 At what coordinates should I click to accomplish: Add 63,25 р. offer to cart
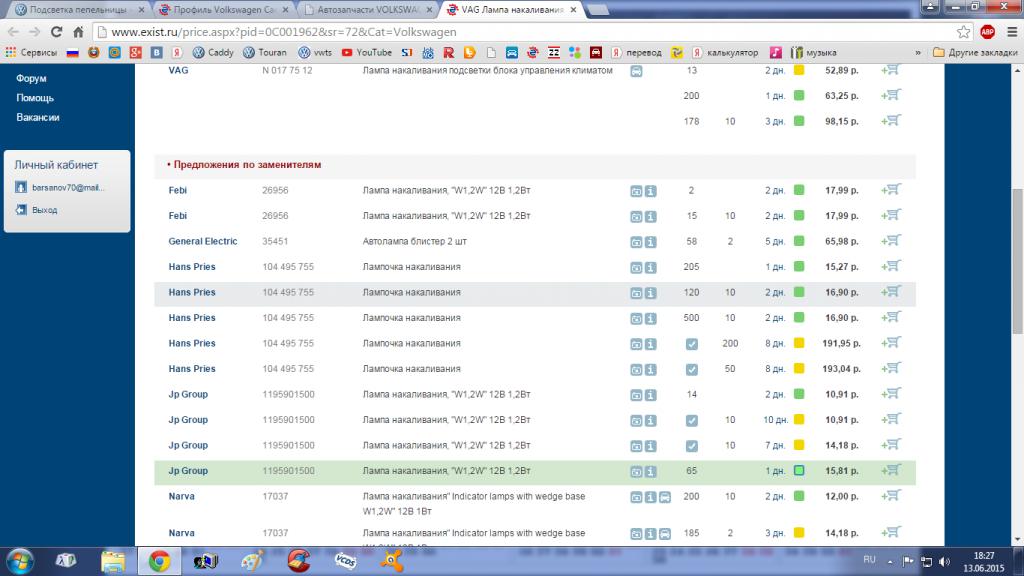(891, 95)
